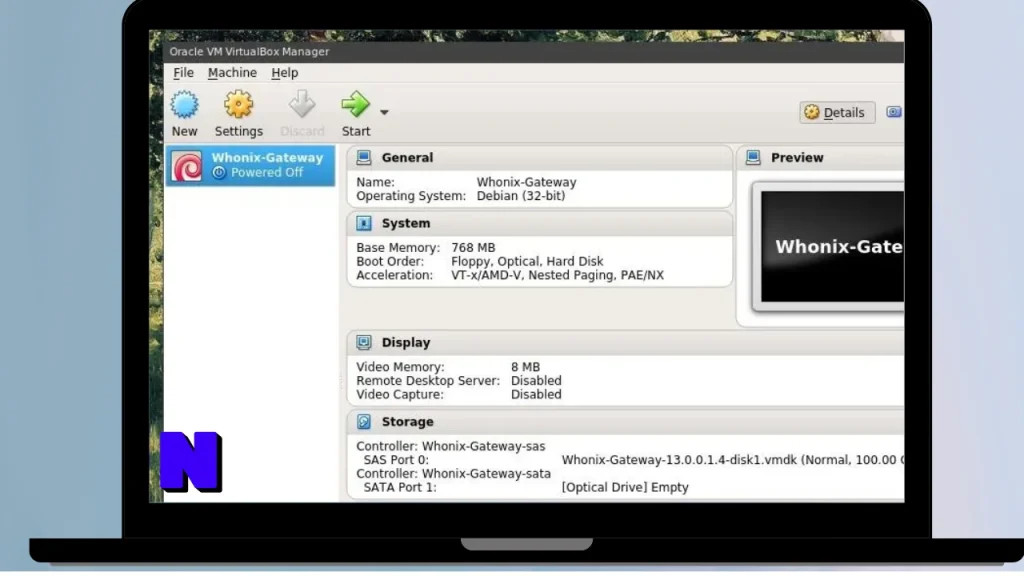Open the File menu
Screen dimensions: 1024x576
click(183, 72)
